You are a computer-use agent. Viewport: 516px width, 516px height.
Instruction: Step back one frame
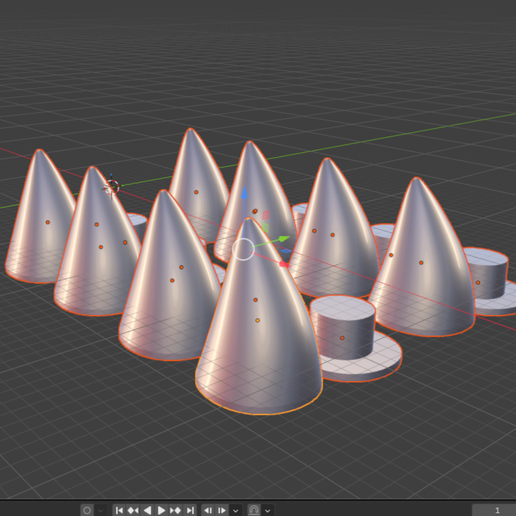[208, 510]
